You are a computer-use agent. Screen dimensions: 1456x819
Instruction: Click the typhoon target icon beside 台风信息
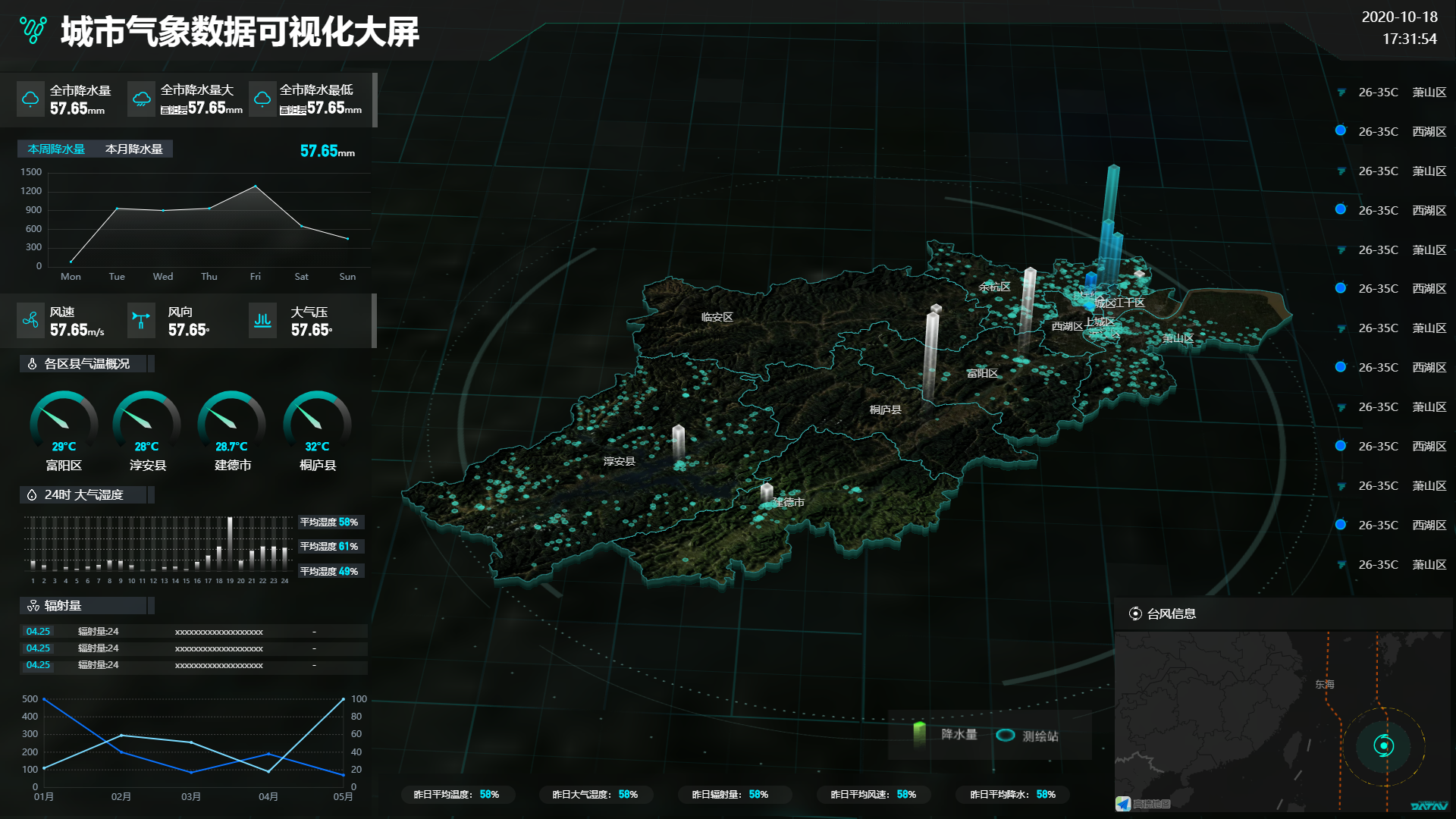pos(1135,613)
